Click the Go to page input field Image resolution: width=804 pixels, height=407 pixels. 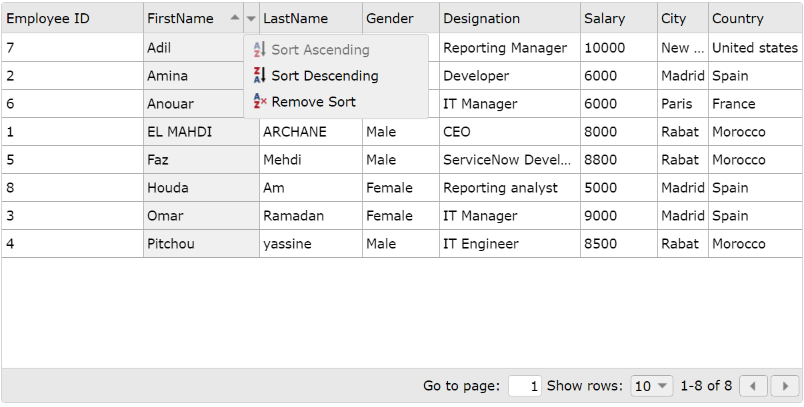tap(525, 386)
